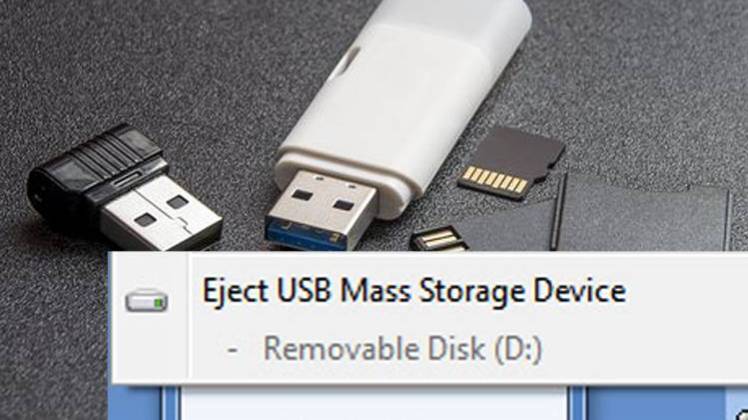Click the microSD card with gold contacts

tap(510, 162)
